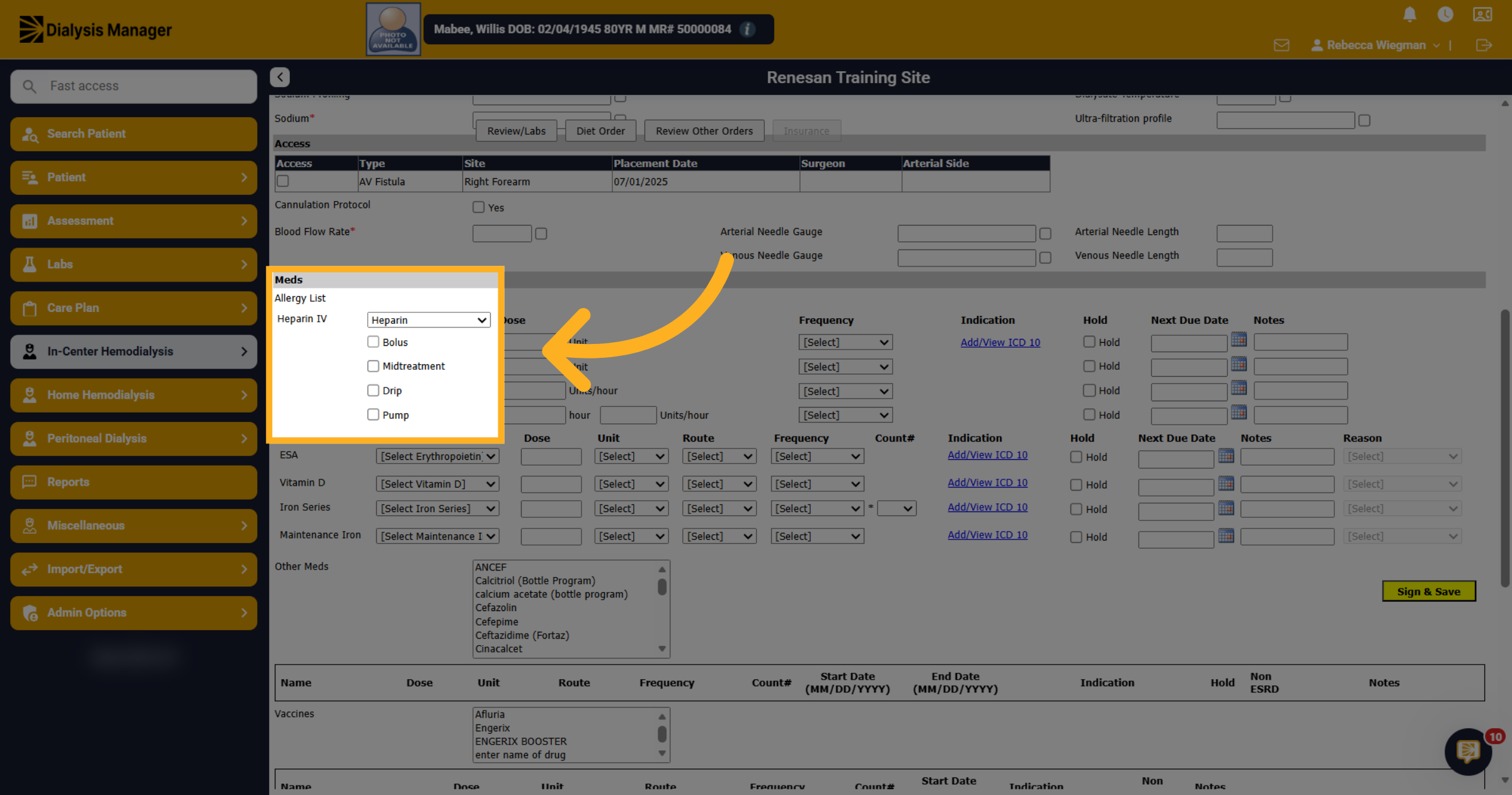Open Select Erythropoietin dropdown
Screen dimensions: 1512x795
(437, 456)
